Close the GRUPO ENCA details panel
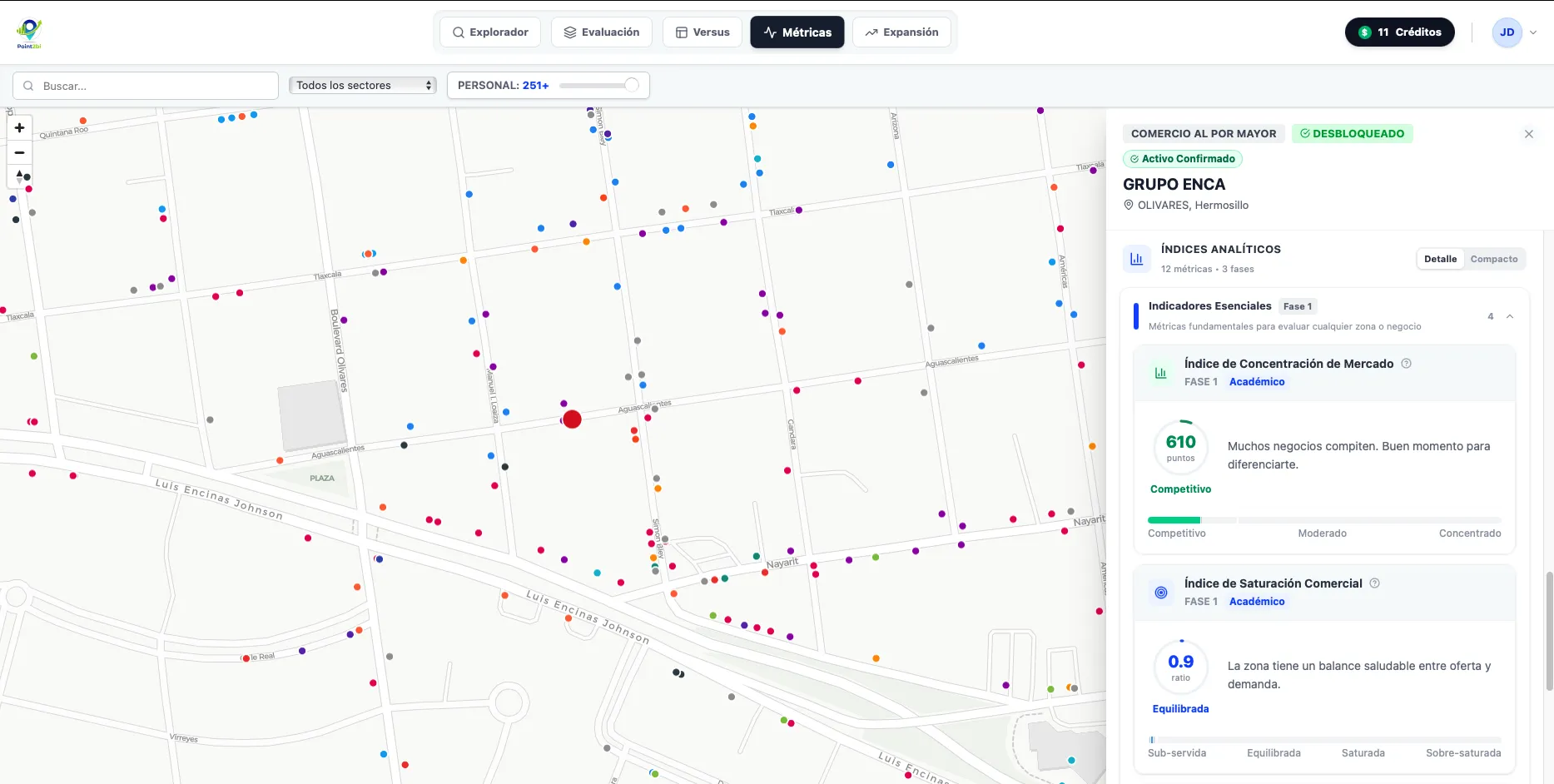1554x784 pixels. click(1528, 134)
